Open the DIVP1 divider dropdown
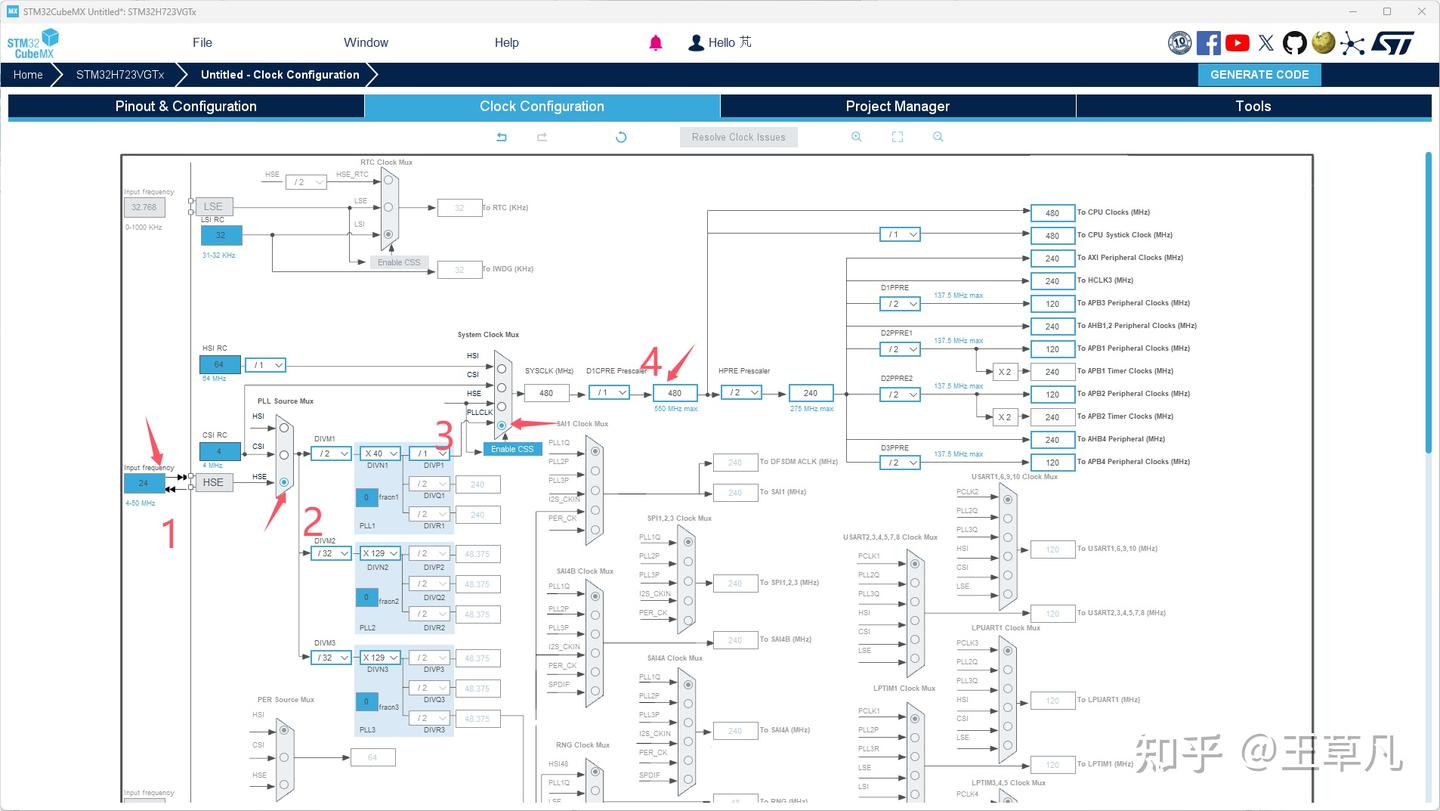This screenshot has height=811, width=1440. pyautogui.click(x=430, y=453)
